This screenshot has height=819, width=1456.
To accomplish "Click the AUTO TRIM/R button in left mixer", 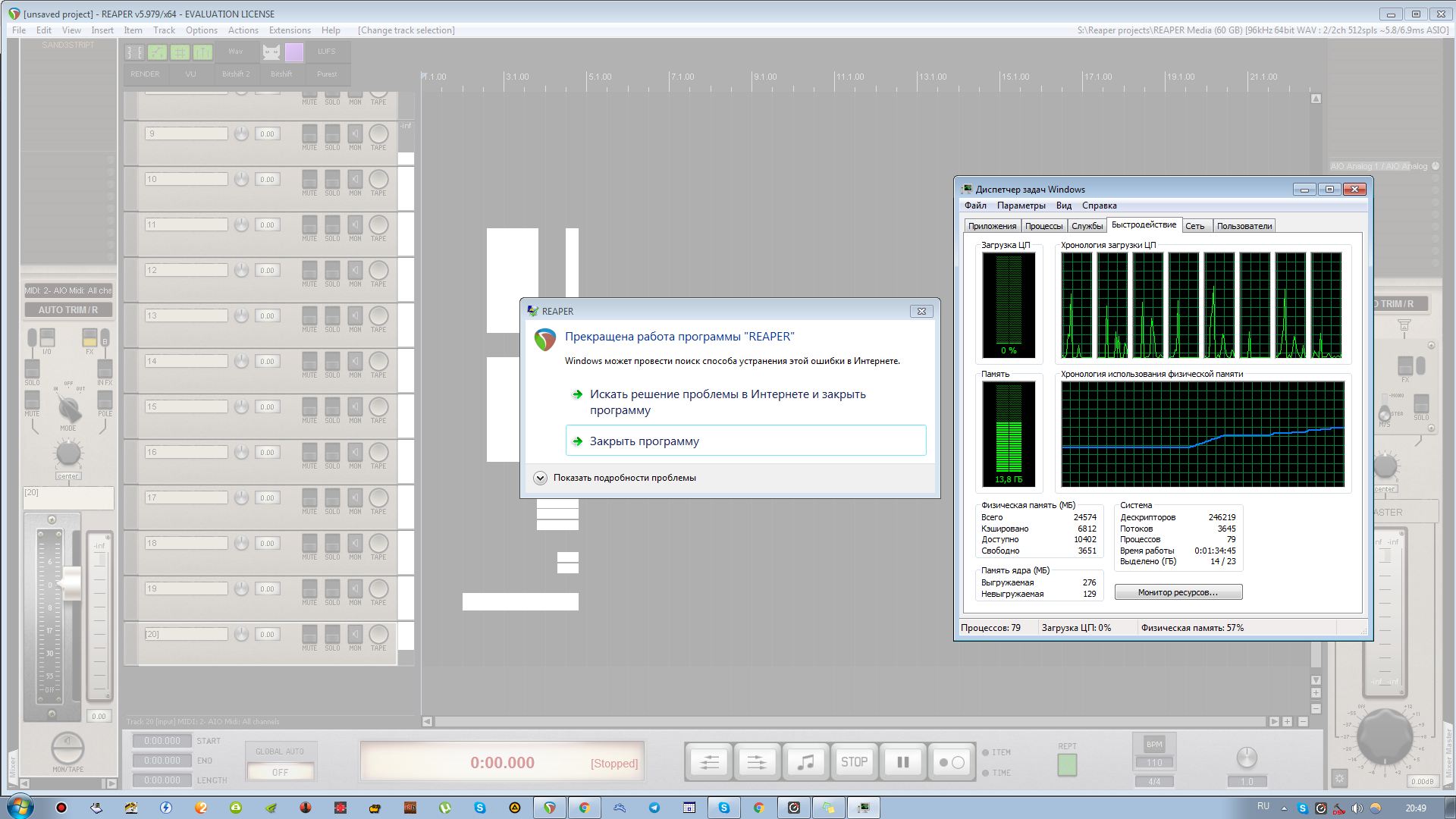I will click(68, 310).
